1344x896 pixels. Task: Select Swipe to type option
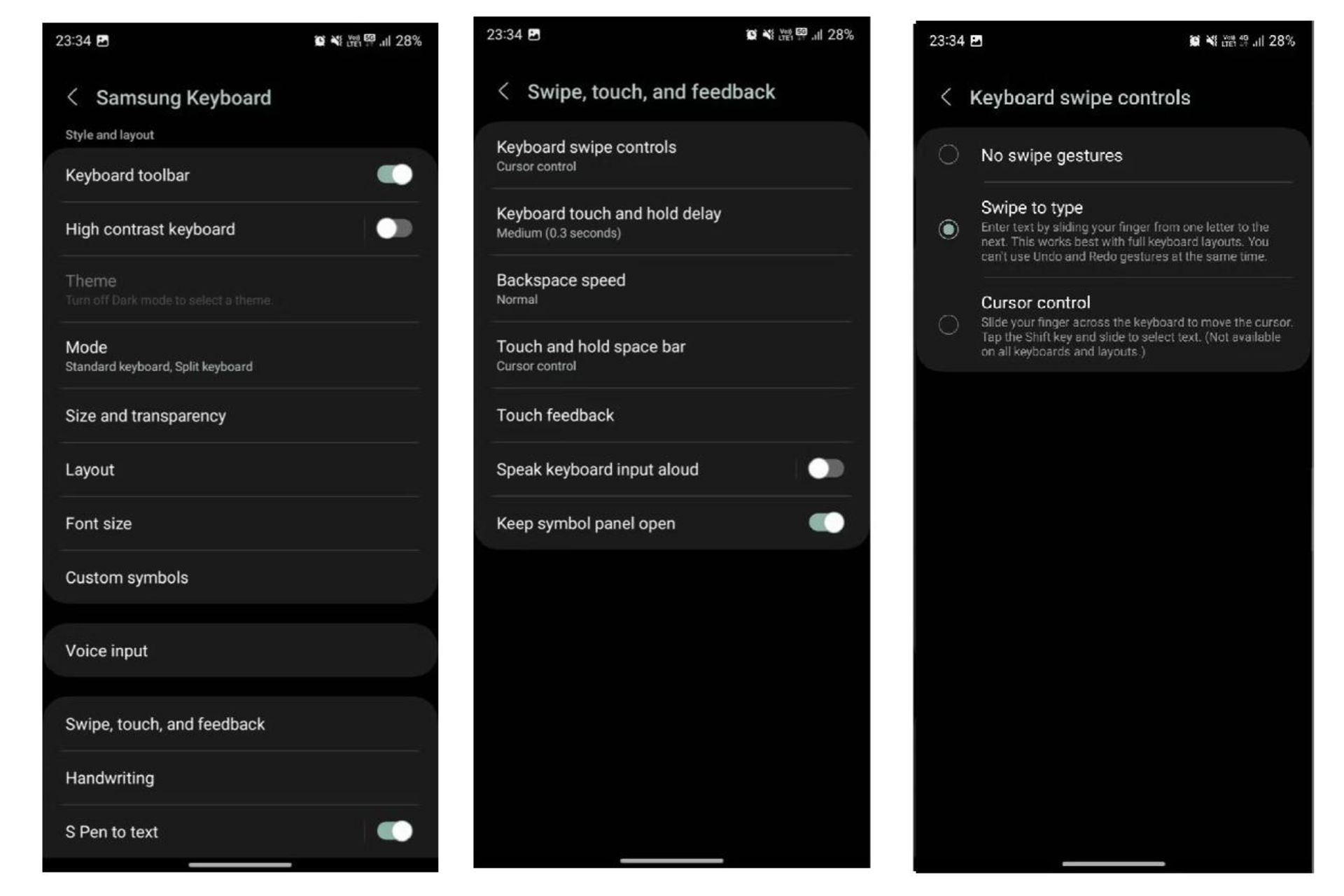click(x=947, y=229)
